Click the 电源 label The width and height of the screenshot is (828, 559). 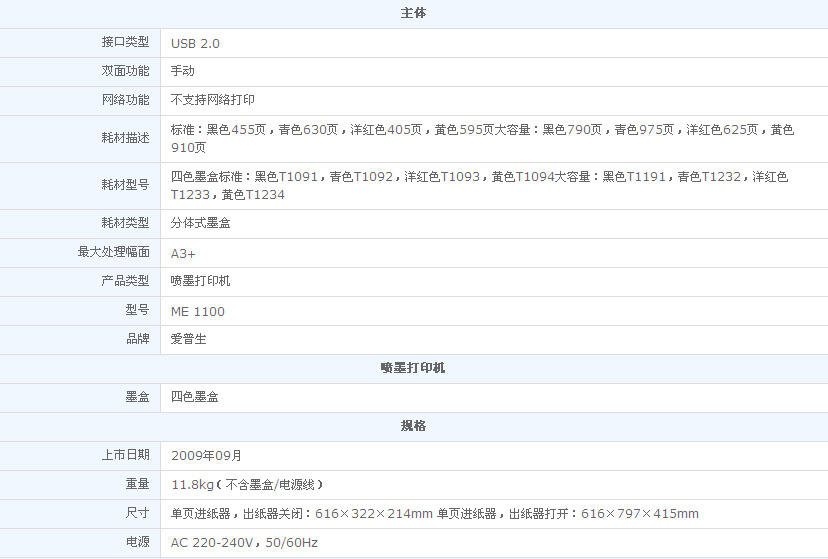(x=137, y=542)
